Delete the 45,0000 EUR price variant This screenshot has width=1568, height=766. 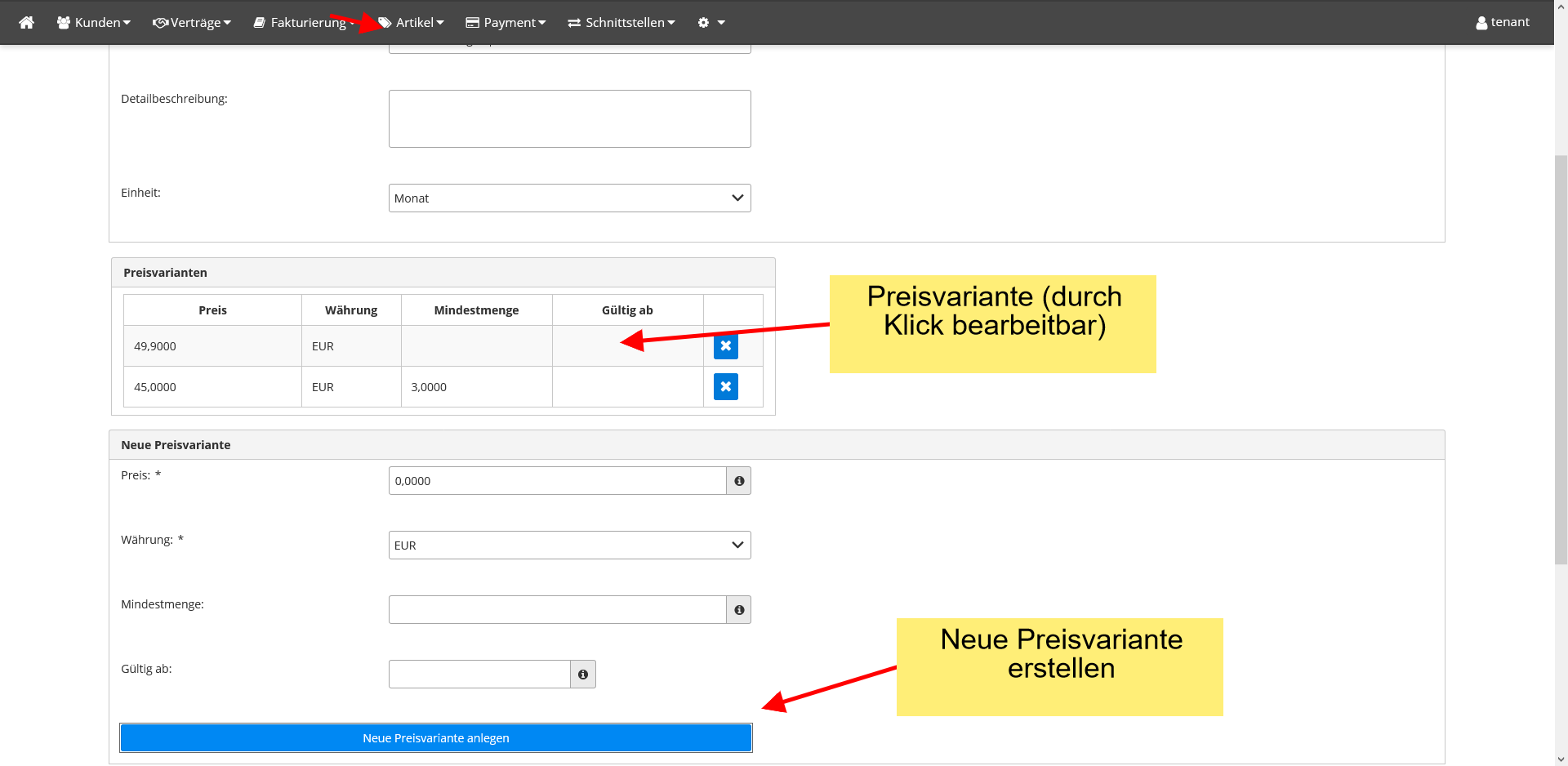[x=725, y=387]
